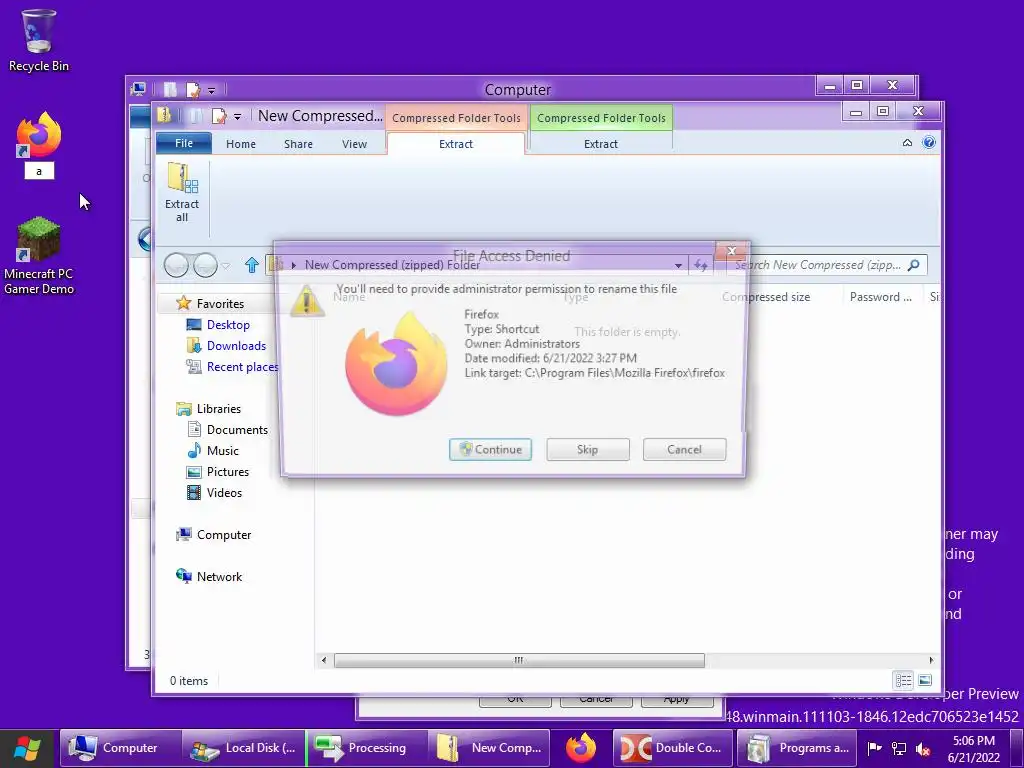Click the scrollbar right arrow
This screenshot has height=768, width=1024.
[931, 660]
